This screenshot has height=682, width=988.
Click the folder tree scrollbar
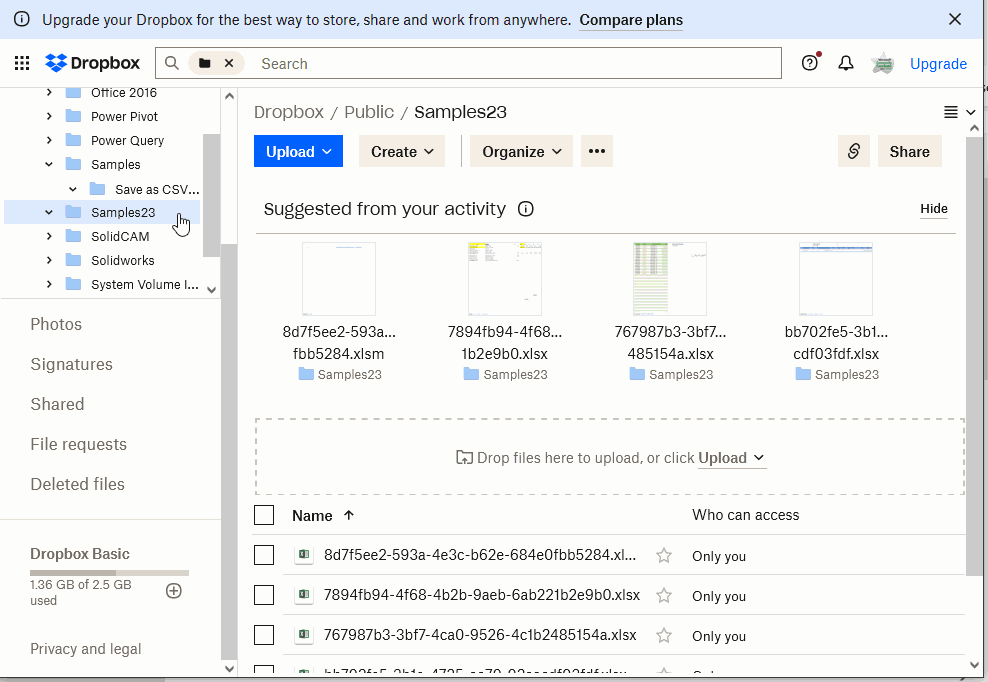[212, 195]
